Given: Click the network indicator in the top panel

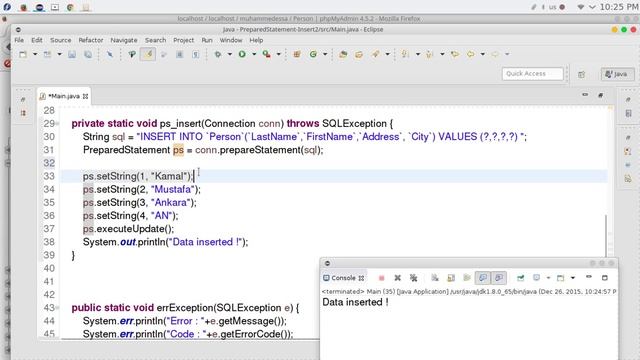Looking at the screenshot, I should tap(580, 7).
